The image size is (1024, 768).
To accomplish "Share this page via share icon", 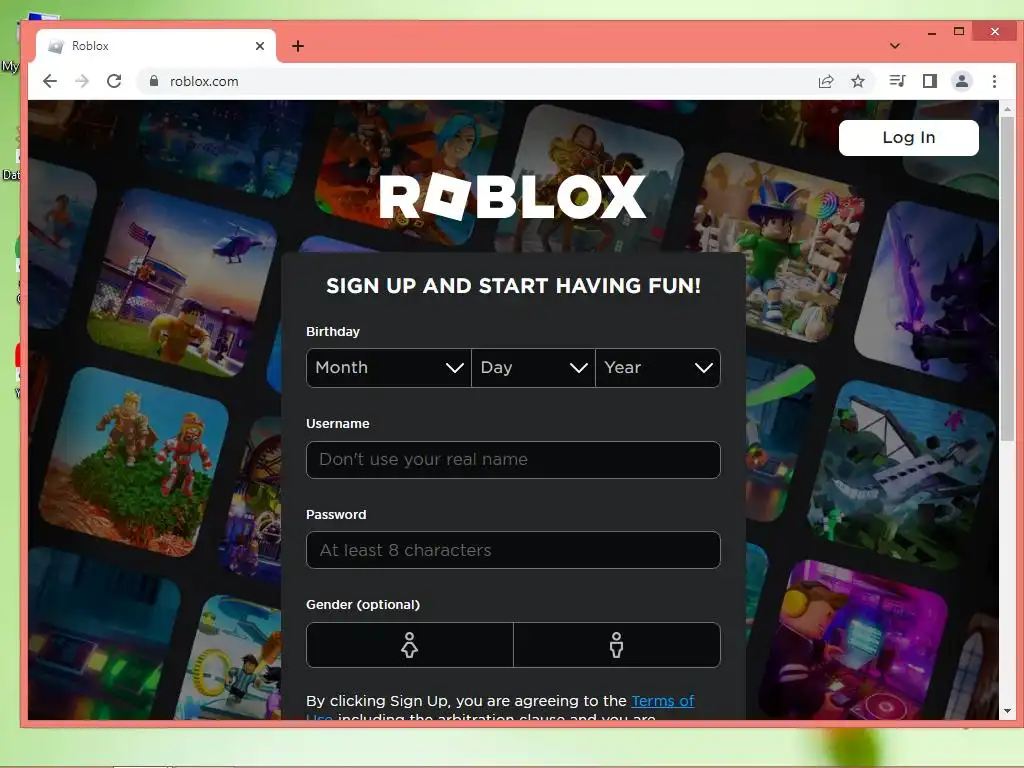I will pyautogui.click(x=826, y=81).
